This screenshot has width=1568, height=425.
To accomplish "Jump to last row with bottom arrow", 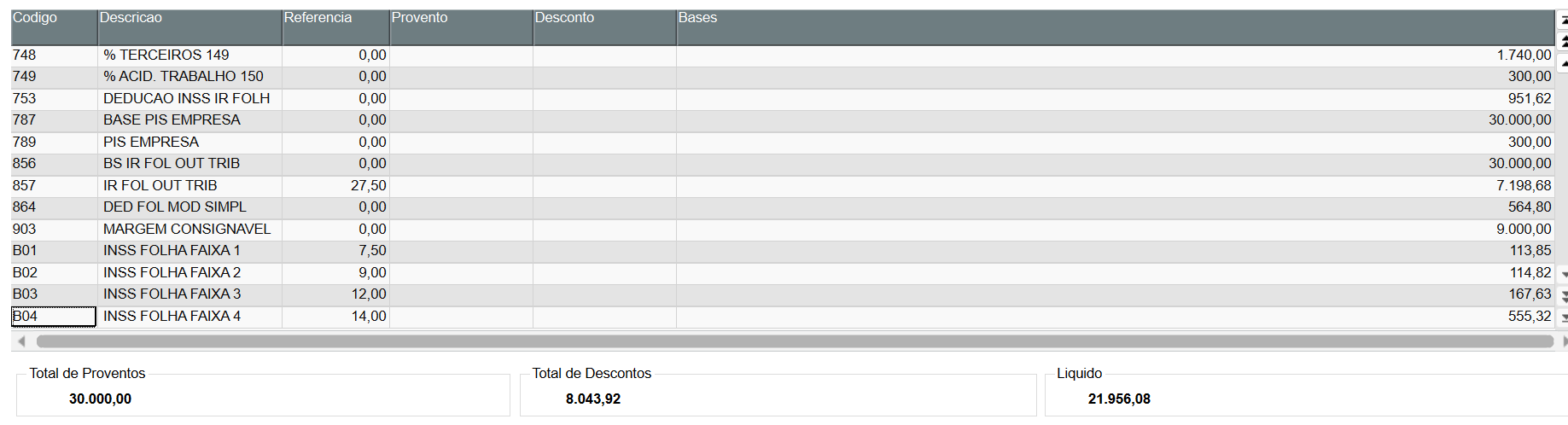I will click(x=1563, y=317).
